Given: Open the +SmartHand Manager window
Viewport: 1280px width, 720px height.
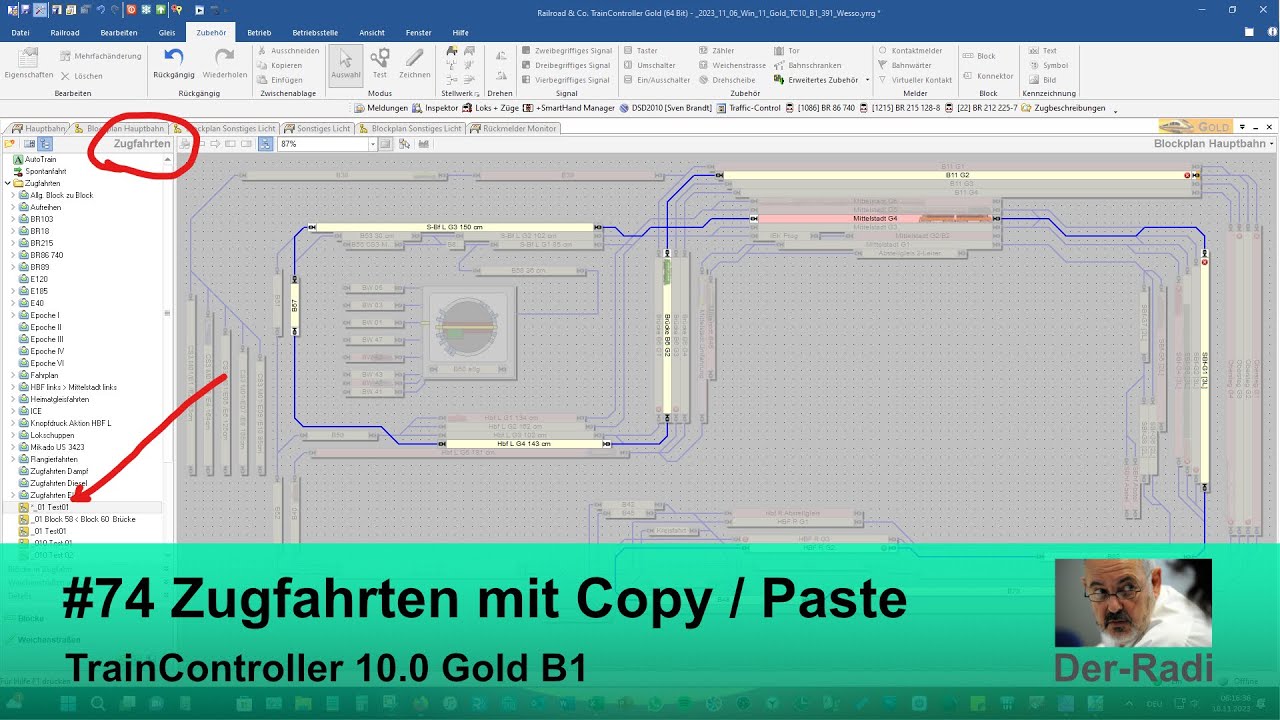Looking at the screenshot, I should 570,108.
